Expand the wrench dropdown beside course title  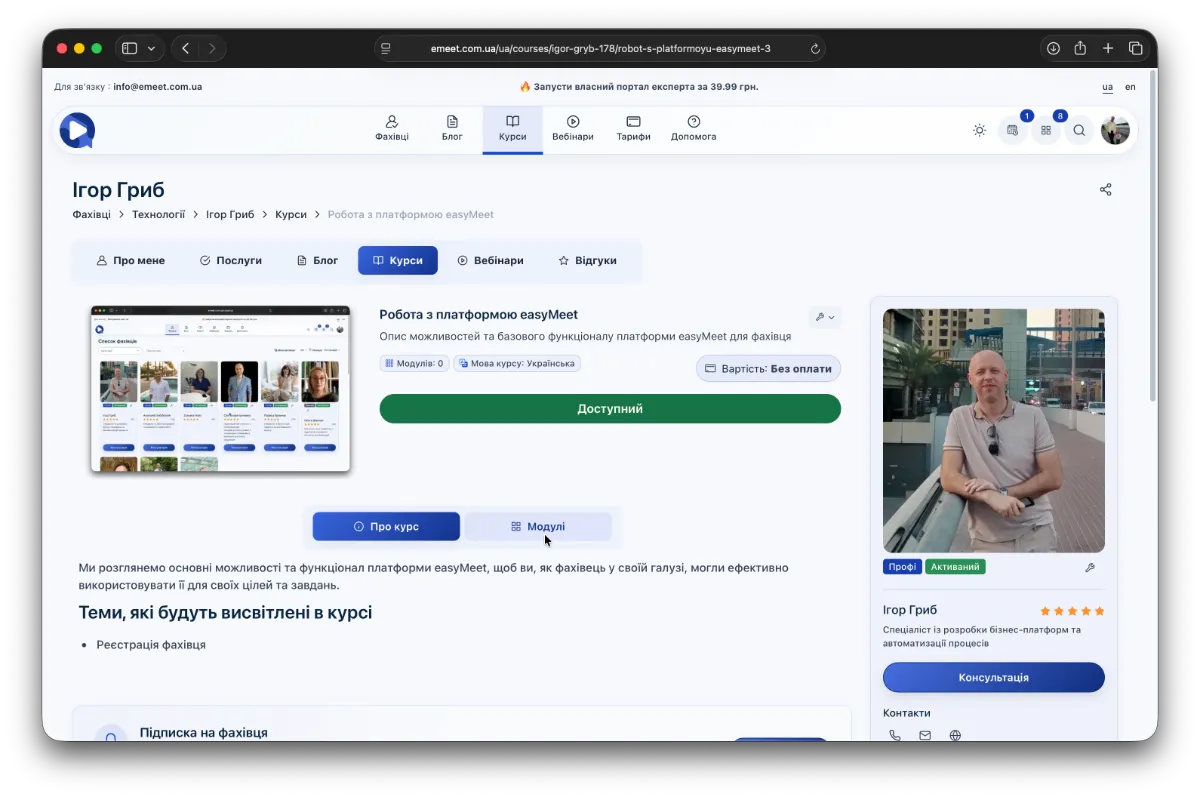(825, 317)
